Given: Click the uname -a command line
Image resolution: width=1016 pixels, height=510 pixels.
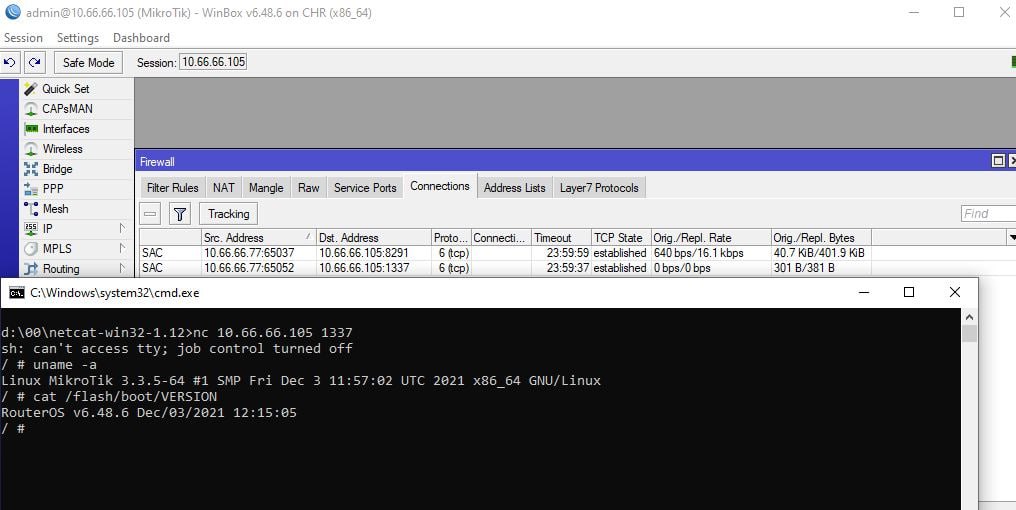Looking at the screenshot, I should [49, 365].
